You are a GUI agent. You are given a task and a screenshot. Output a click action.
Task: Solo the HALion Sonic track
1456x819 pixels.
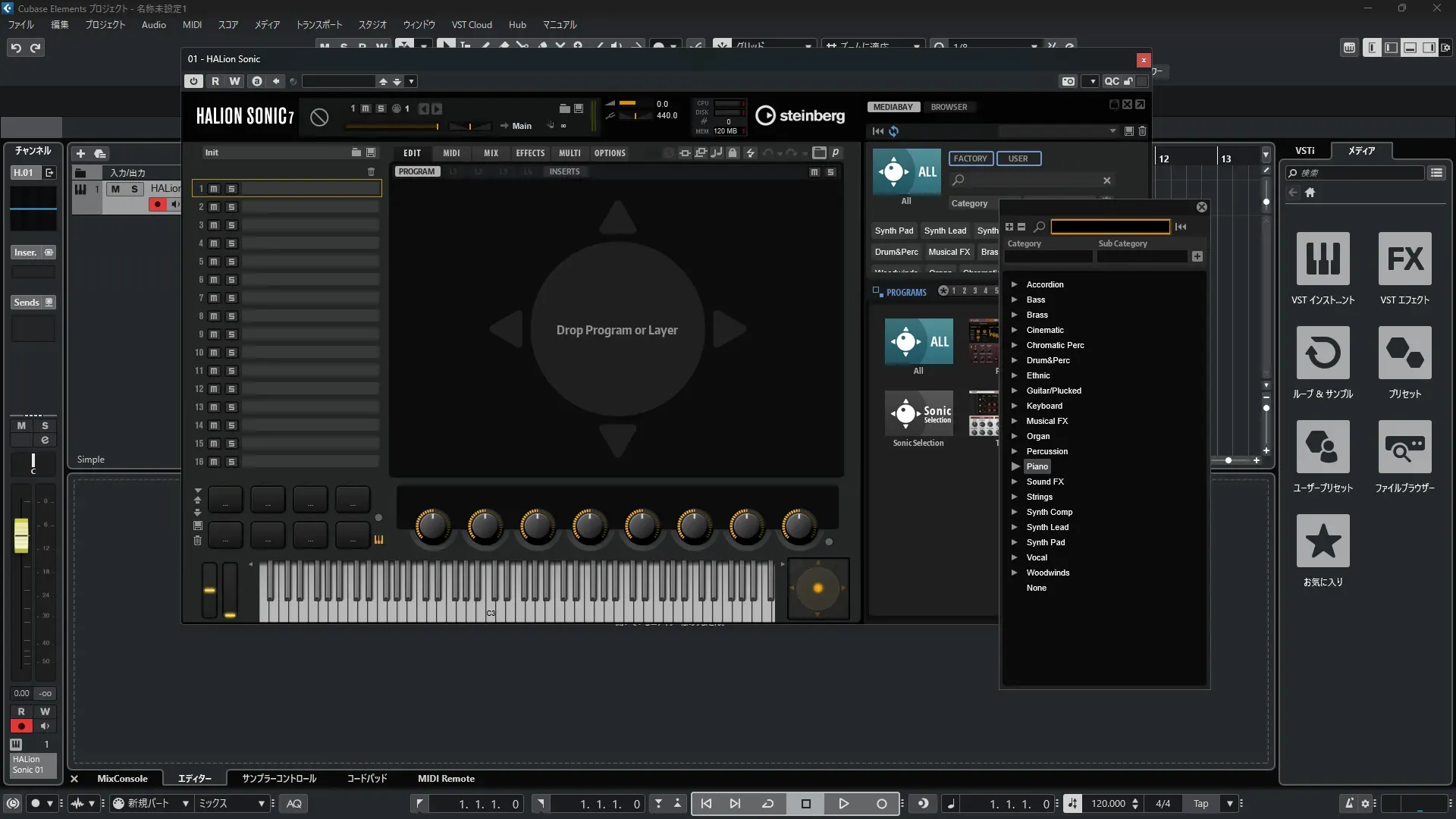click(134, 189)
